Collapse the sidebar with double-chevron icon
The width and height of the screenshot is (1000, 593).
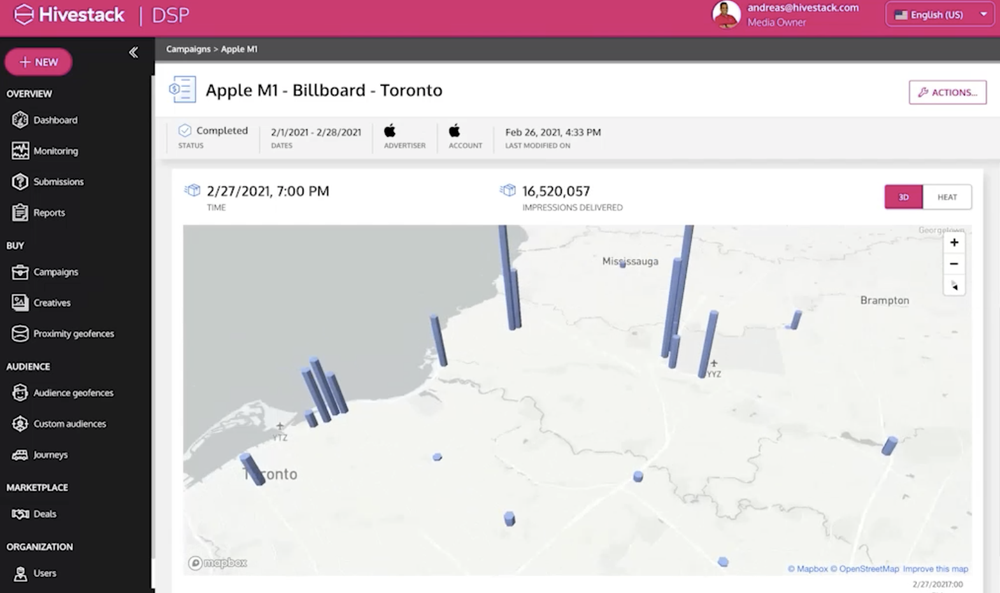(133, 52)
